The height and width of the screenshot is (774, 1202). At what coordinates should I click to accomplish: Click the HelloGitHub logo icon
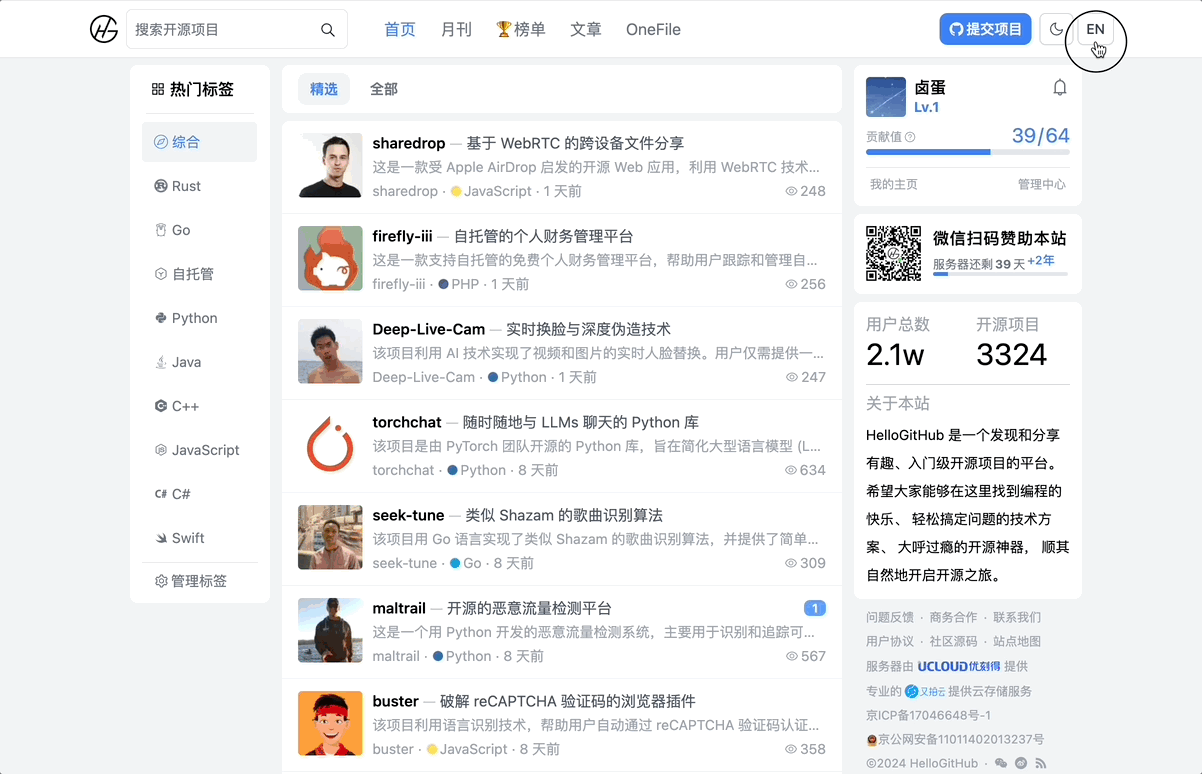[104, 30]
